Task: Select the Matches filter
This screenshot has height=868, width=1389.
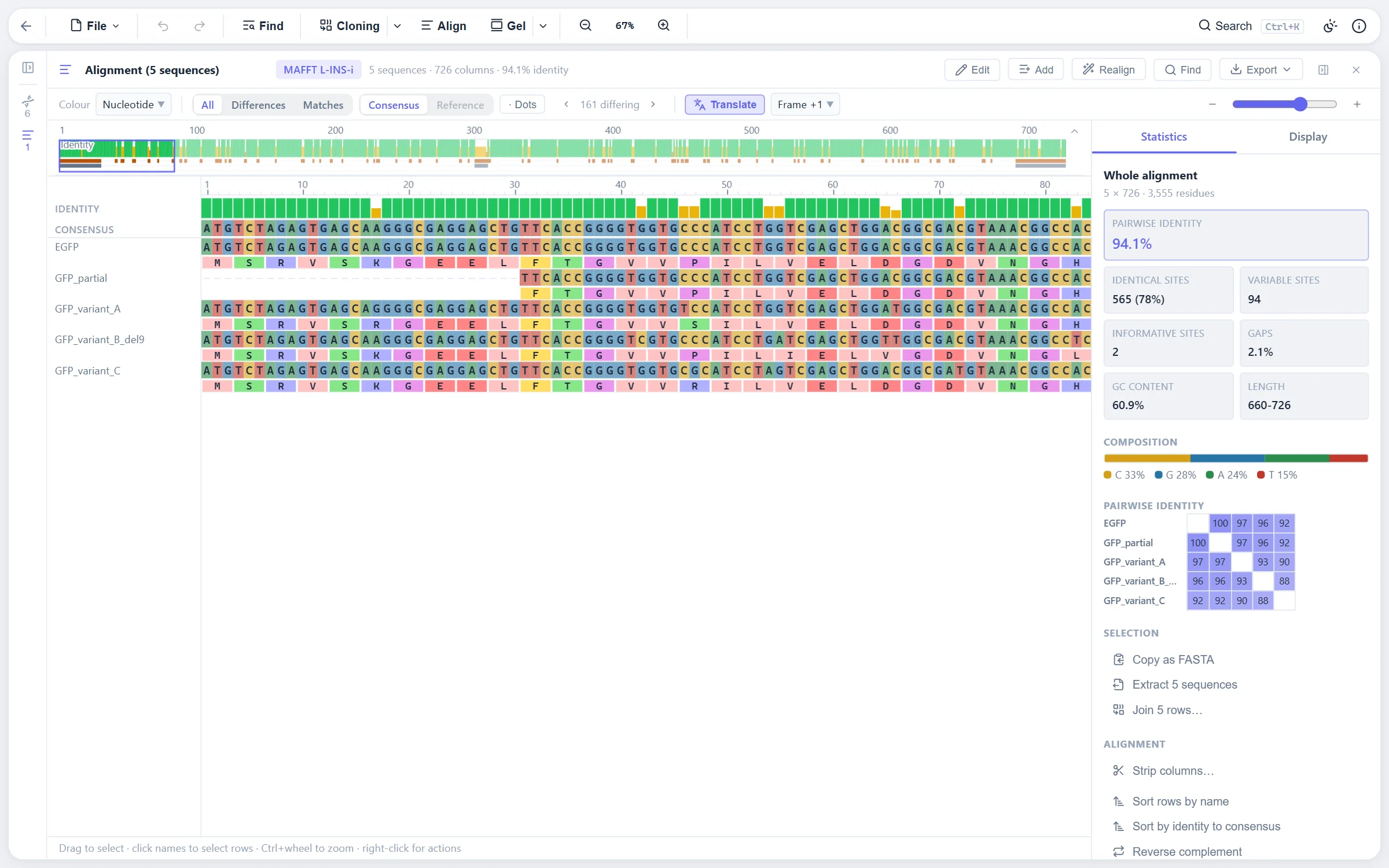Action: [323, 105]
